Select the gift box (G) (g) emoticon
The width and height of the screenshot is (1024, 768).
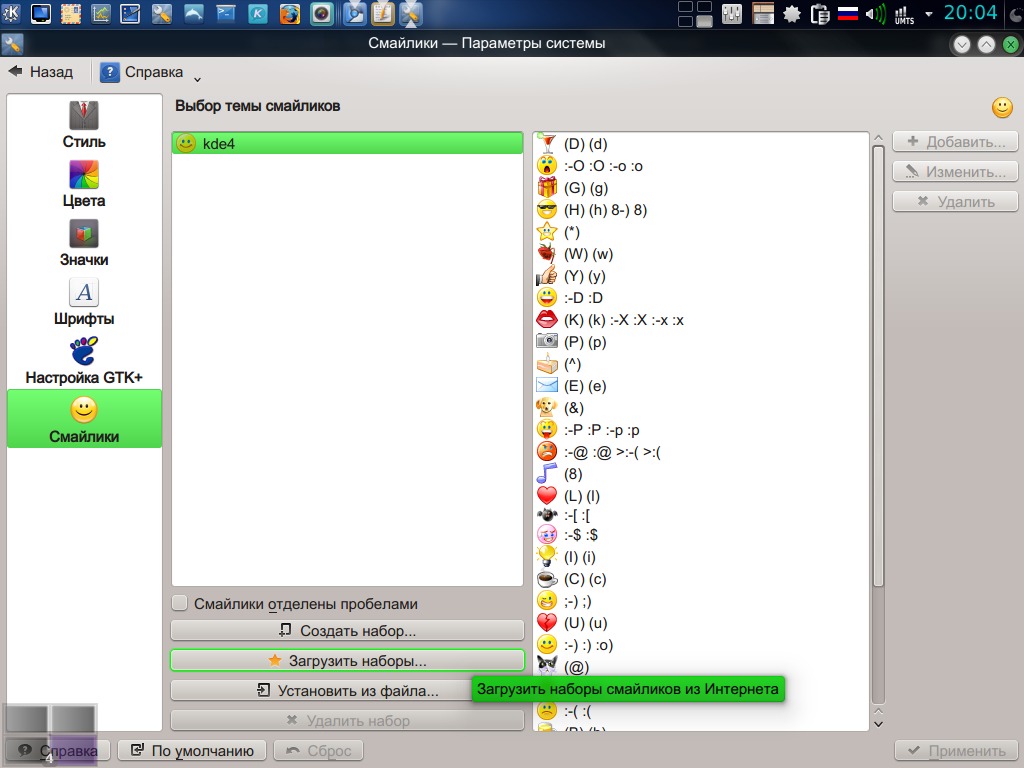(x=701, y=188)
